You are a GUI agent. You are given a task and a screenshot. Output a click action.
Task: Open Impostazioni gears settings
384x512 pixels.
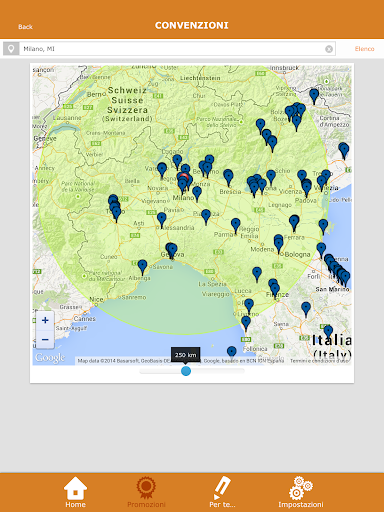(301, 492)
